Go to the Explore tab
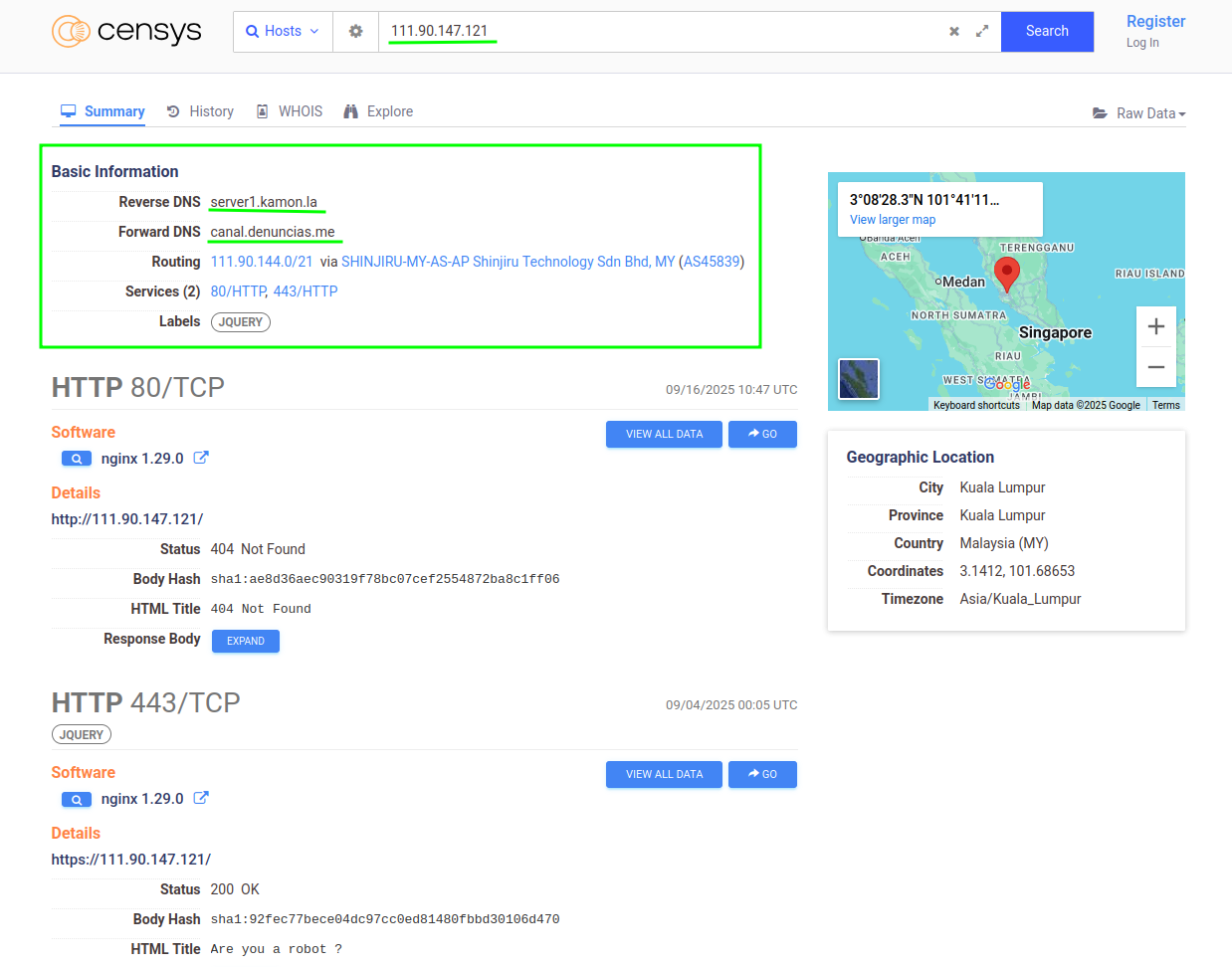This screenshot has width=1232, height=967. [x=378, y=111]
